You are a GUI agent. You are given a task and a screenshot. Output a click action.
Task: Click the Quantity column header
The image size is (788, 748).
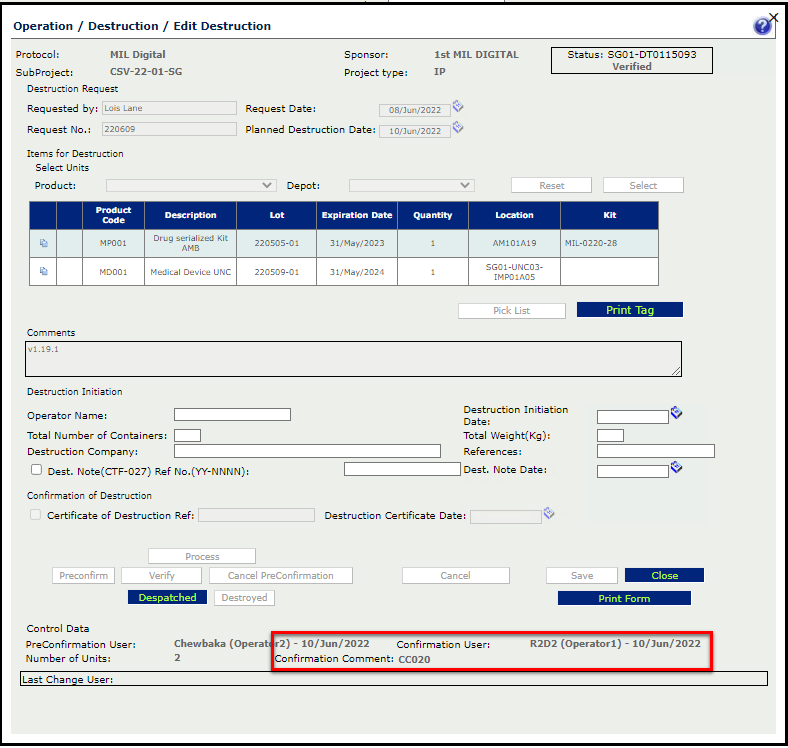point(433,215)
